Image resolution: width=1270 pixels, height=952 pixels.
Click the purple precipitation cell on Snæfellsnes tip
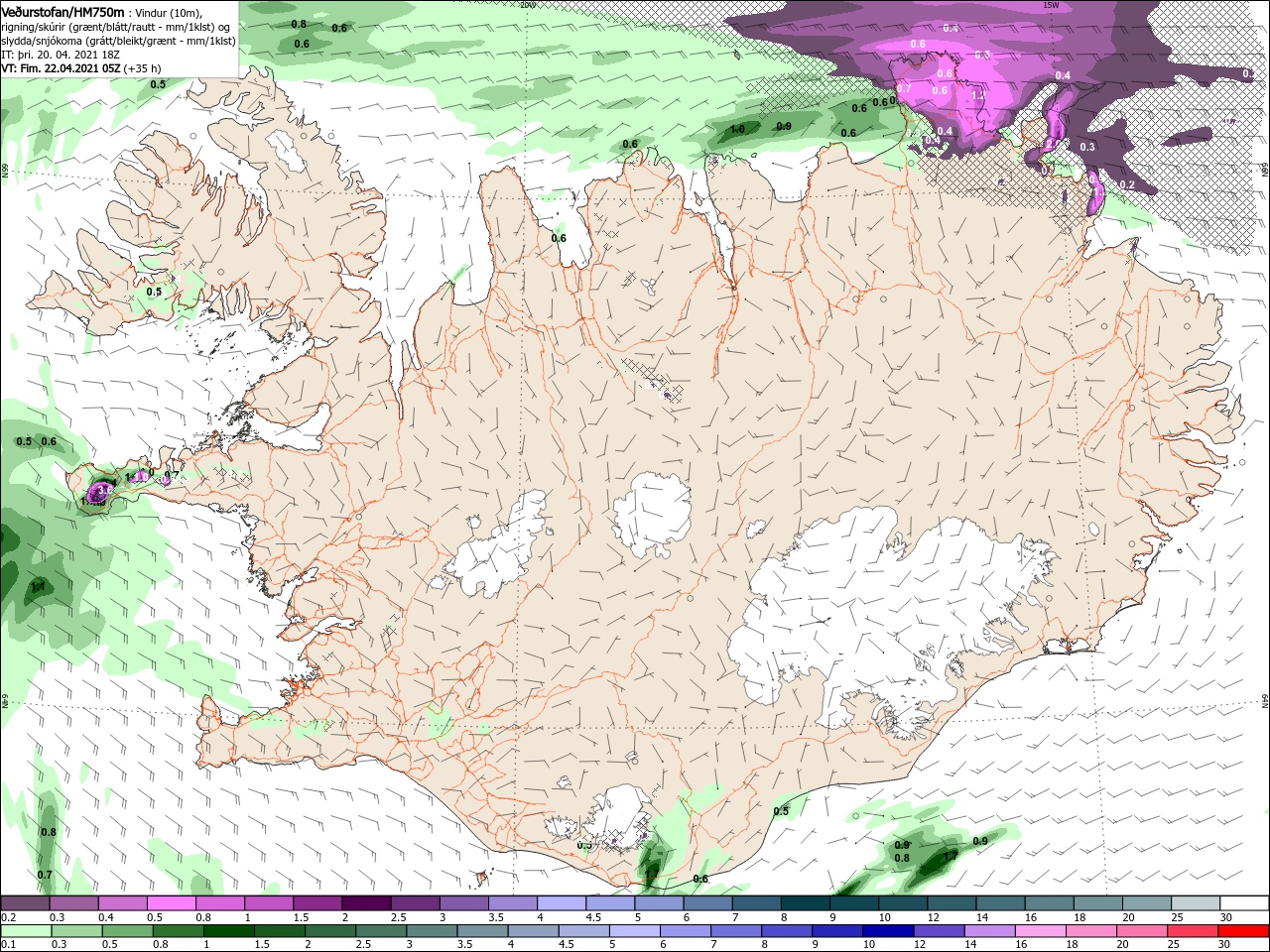[100, 491]
